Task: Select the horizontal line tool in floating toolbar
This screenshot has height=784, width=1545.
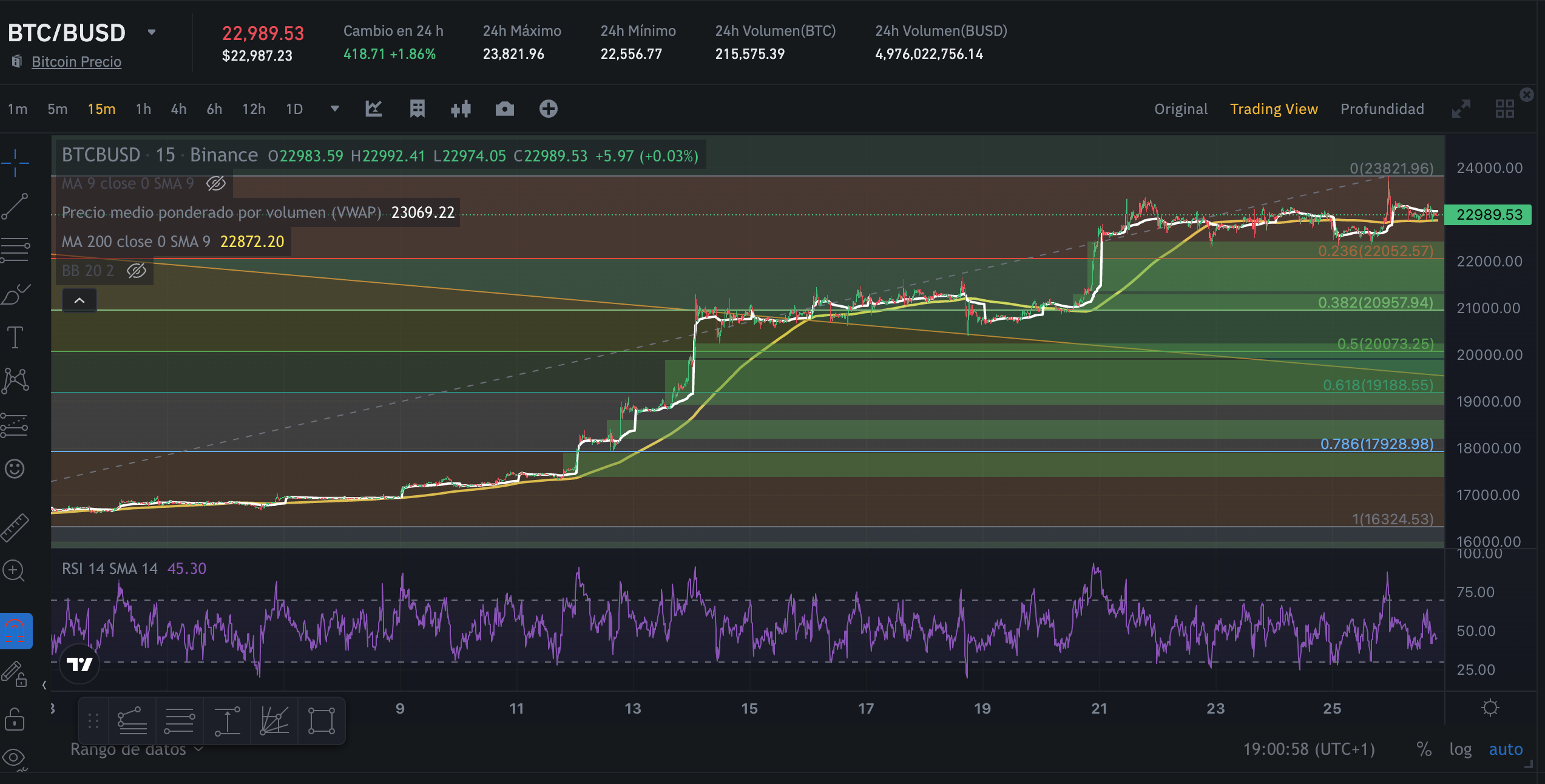Action: pyautogui.click(x=132, y=721)
